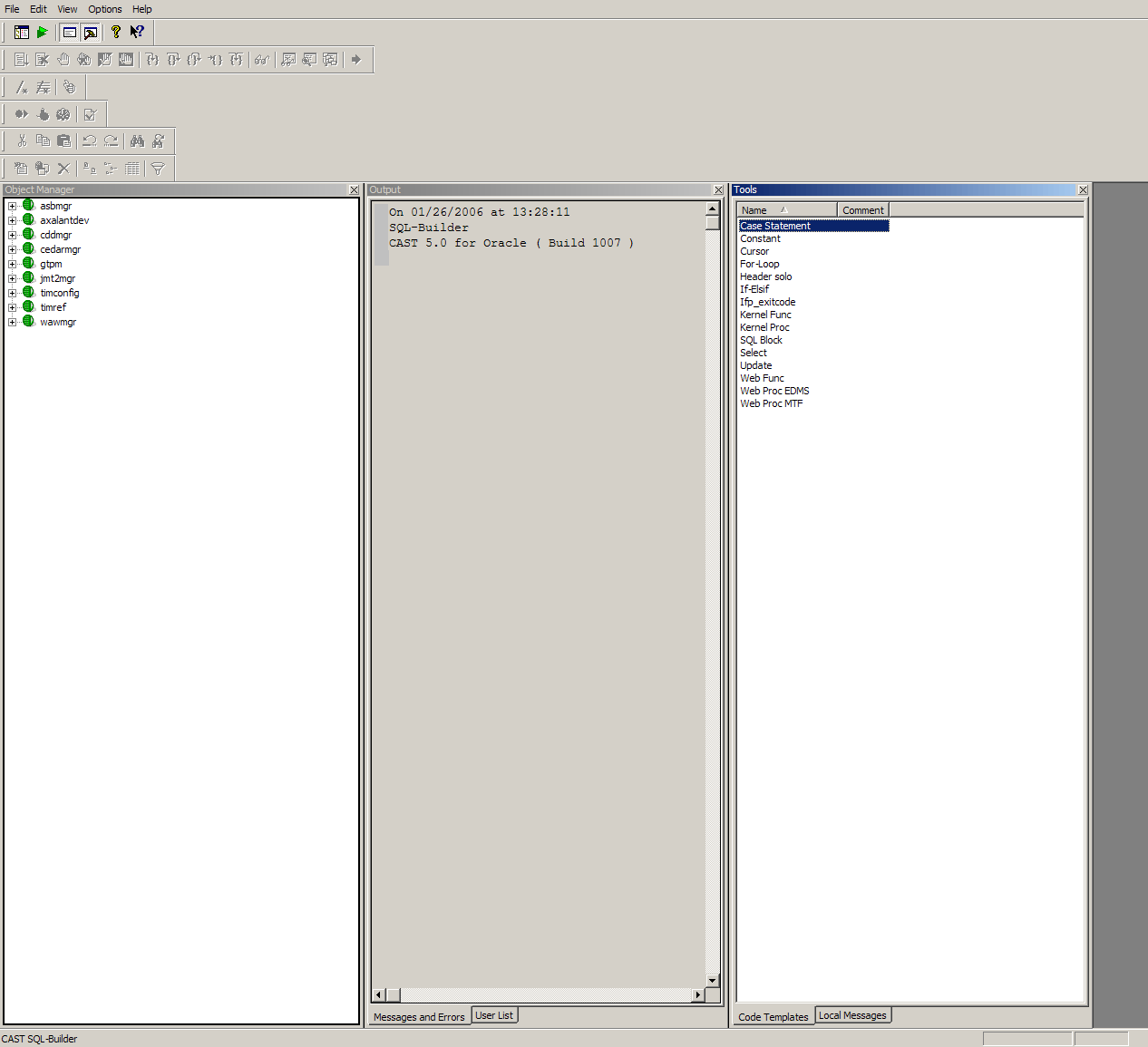This screenshot has height=1047, width=1148.
Task: Toggle the Output window toolbar button
Action: (x=70, y=33)
